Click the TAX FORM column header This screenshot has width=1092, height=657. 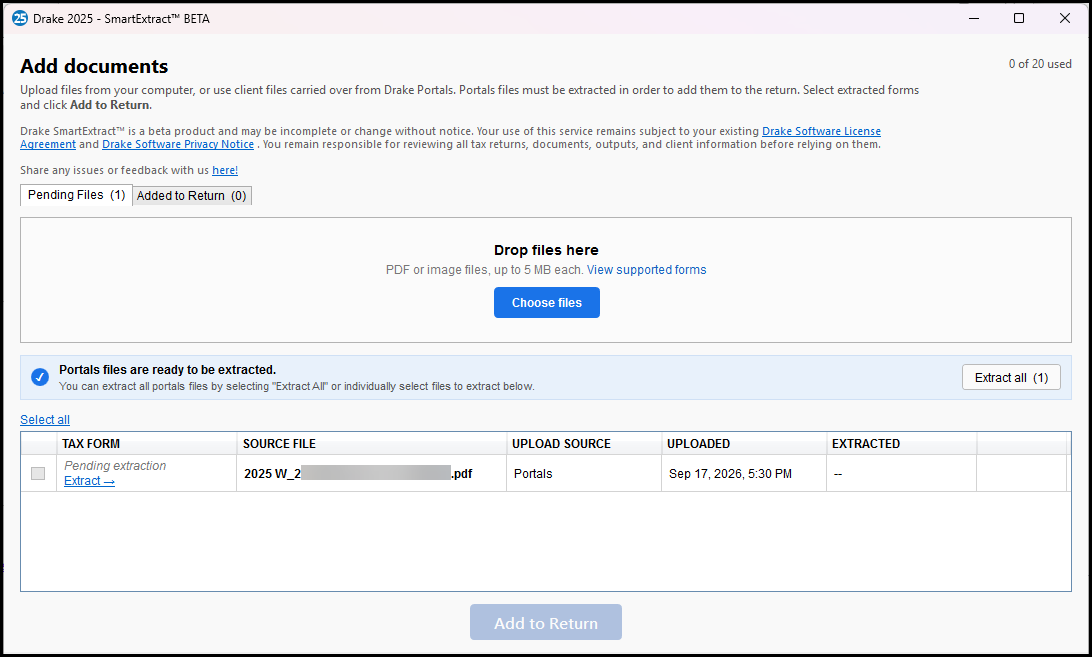tap(147, 444)
